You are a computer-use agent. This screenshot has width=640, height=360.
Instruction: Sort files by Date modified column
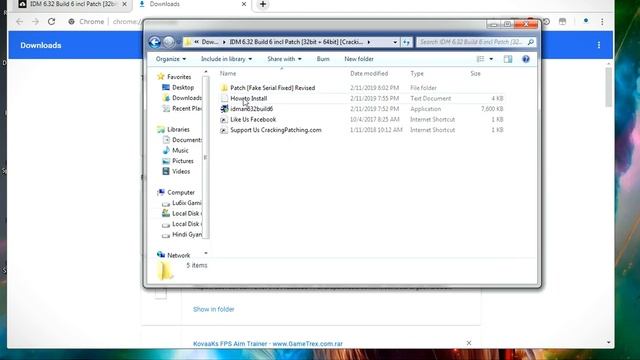click(x=369, y=73)
